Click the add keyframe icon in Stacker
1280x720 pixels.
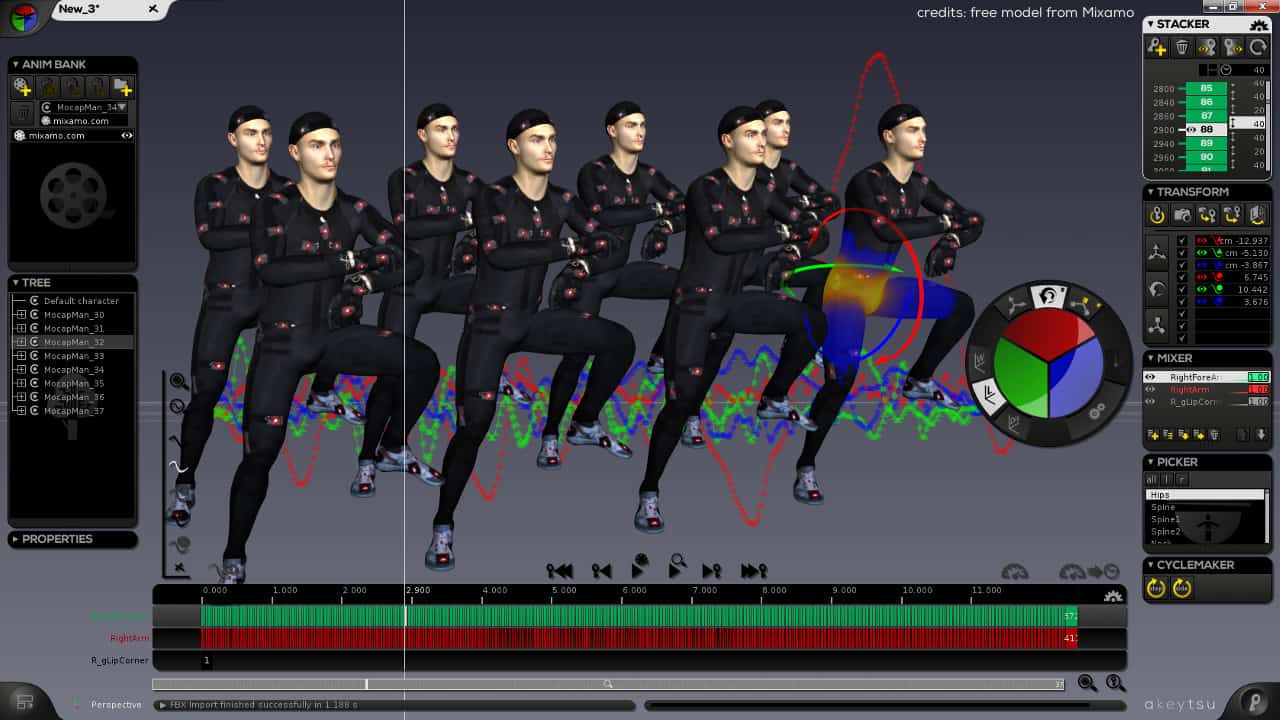click(x=1157, y=47)
